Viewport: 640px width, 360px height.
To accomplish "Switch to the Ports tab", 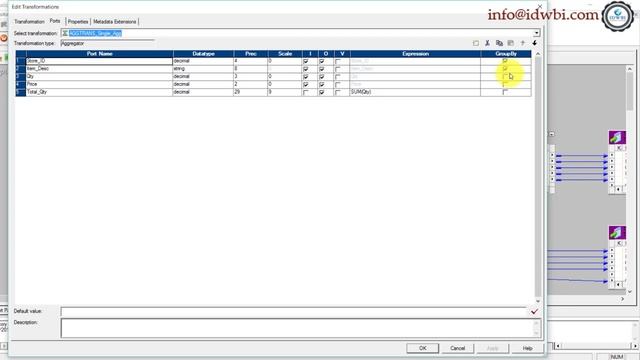I will coord(55,21).
